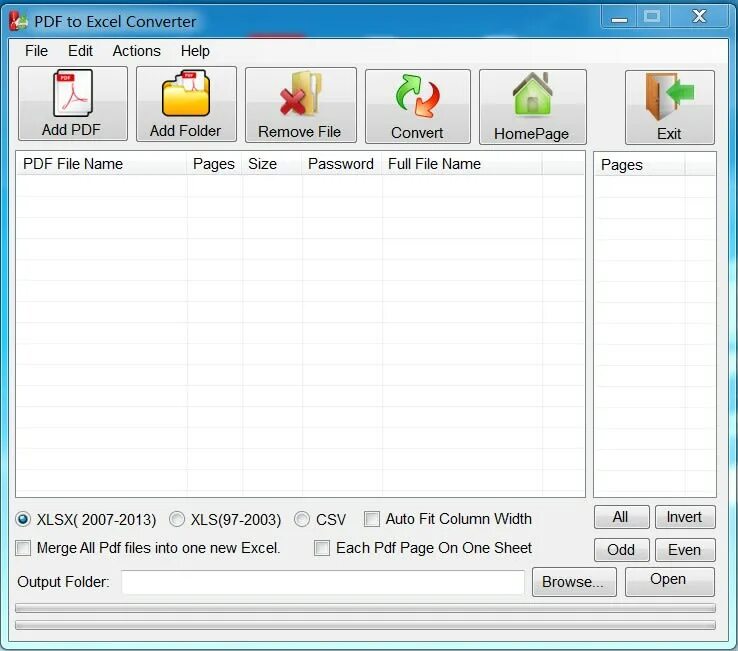This screenshot has height=651, width=738.
Task: Click the Size column header
Action: 272,164
